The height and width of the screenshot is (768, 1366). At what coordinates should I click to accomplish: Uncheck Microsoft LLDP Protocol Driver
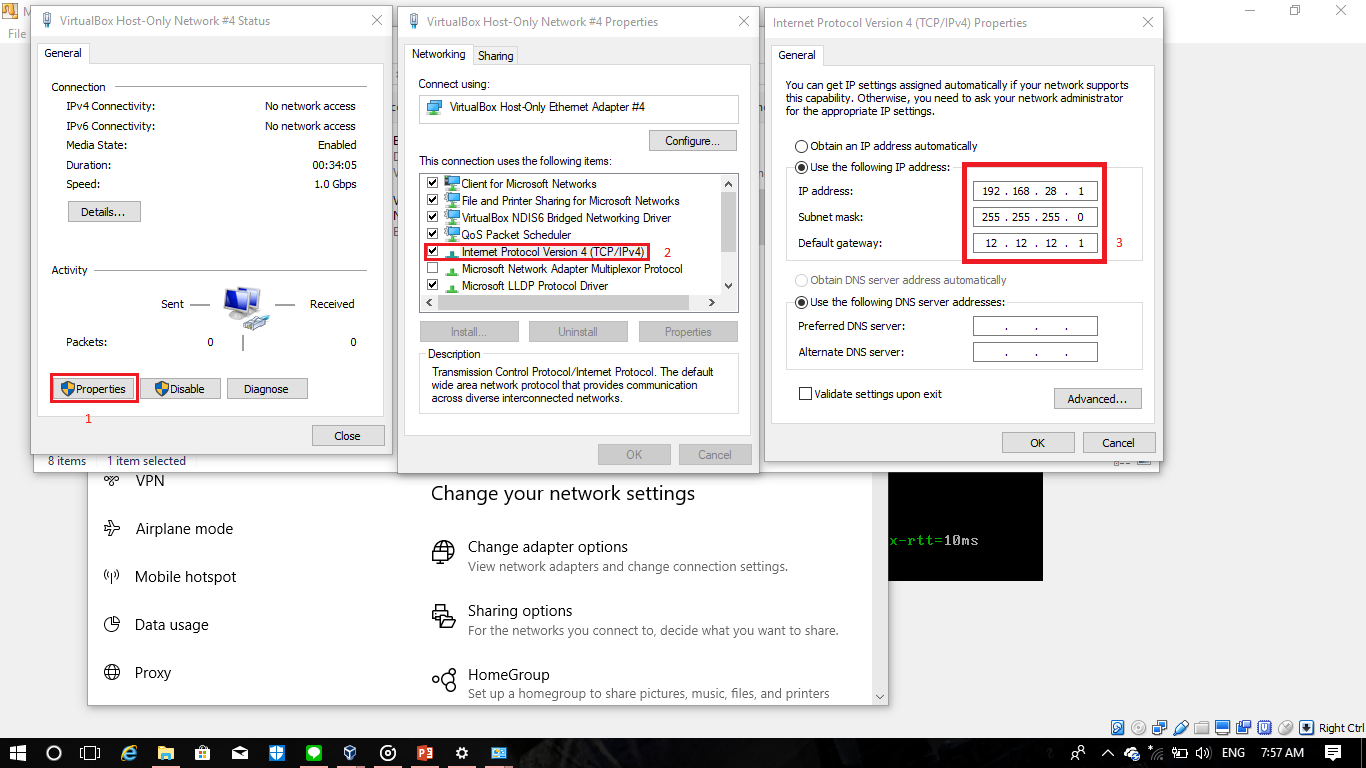[x=433, y=285]
